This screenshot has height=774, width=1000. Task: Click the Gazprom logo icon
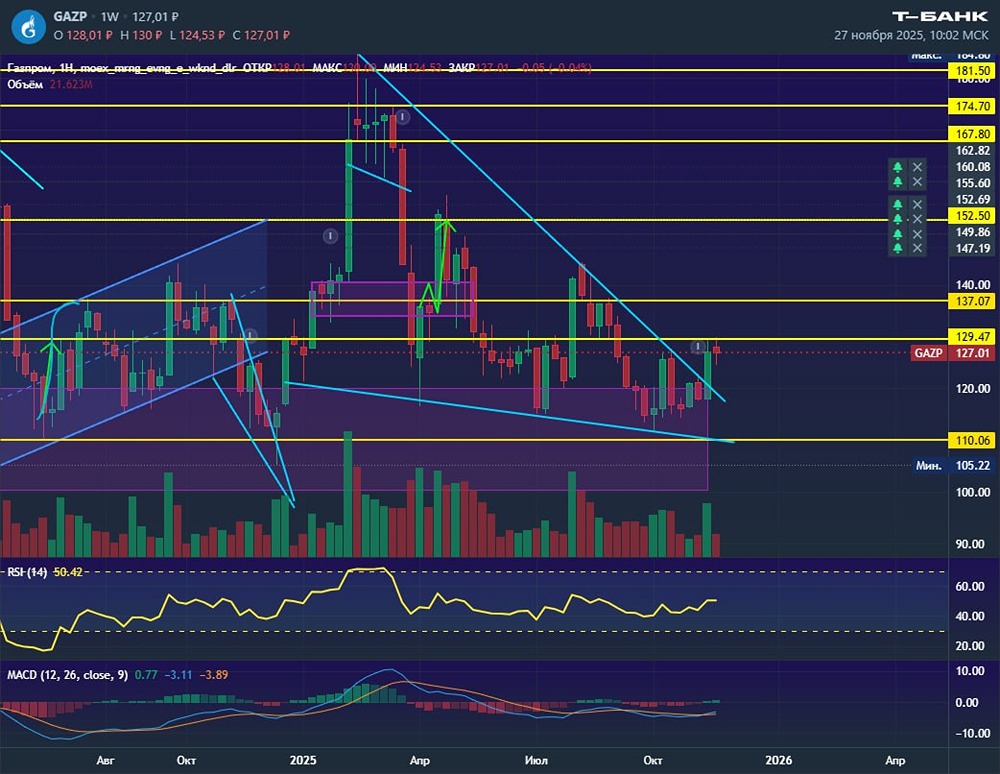pyautogui.click(x=29, y=26)
